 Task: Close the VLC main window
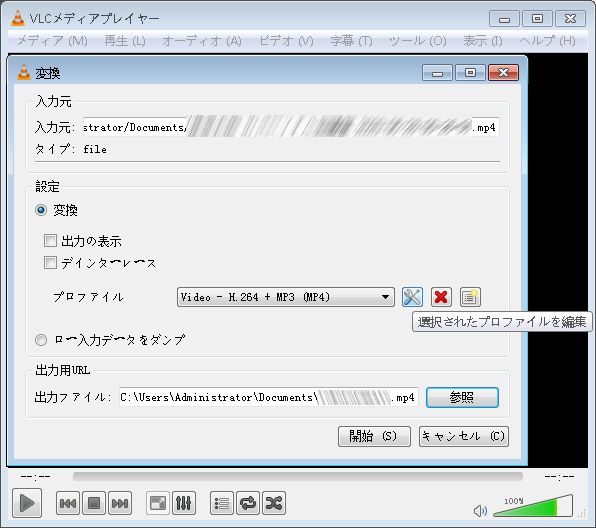(570, 18)
